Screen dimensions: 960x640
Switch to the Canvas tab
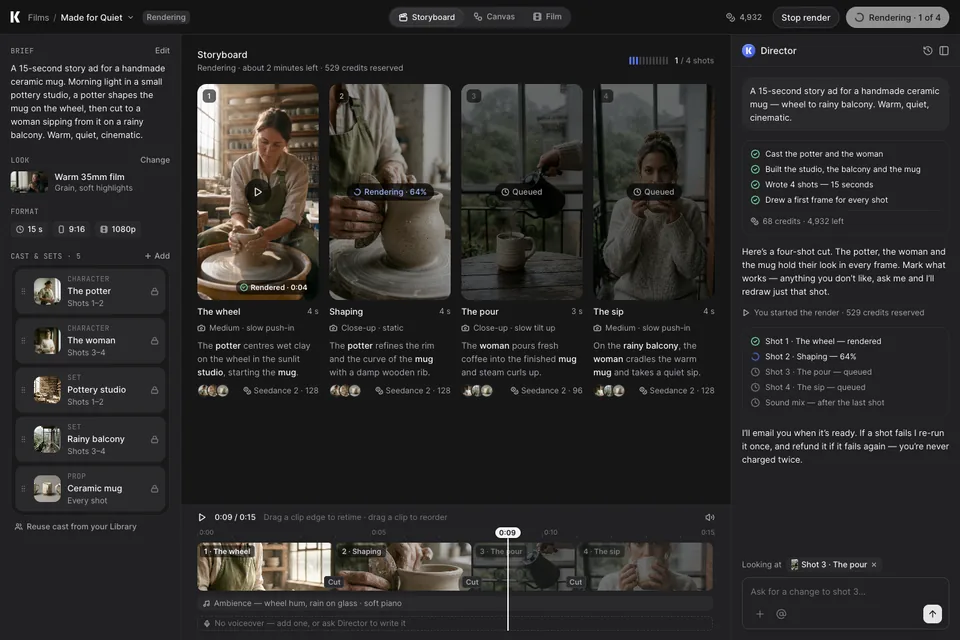point(494,17)
